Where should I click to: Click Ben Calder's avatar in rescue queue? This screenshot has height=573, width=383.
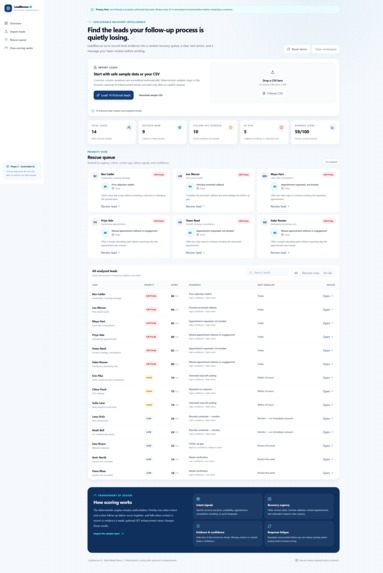pyautogui.click(x=95, y=176)
